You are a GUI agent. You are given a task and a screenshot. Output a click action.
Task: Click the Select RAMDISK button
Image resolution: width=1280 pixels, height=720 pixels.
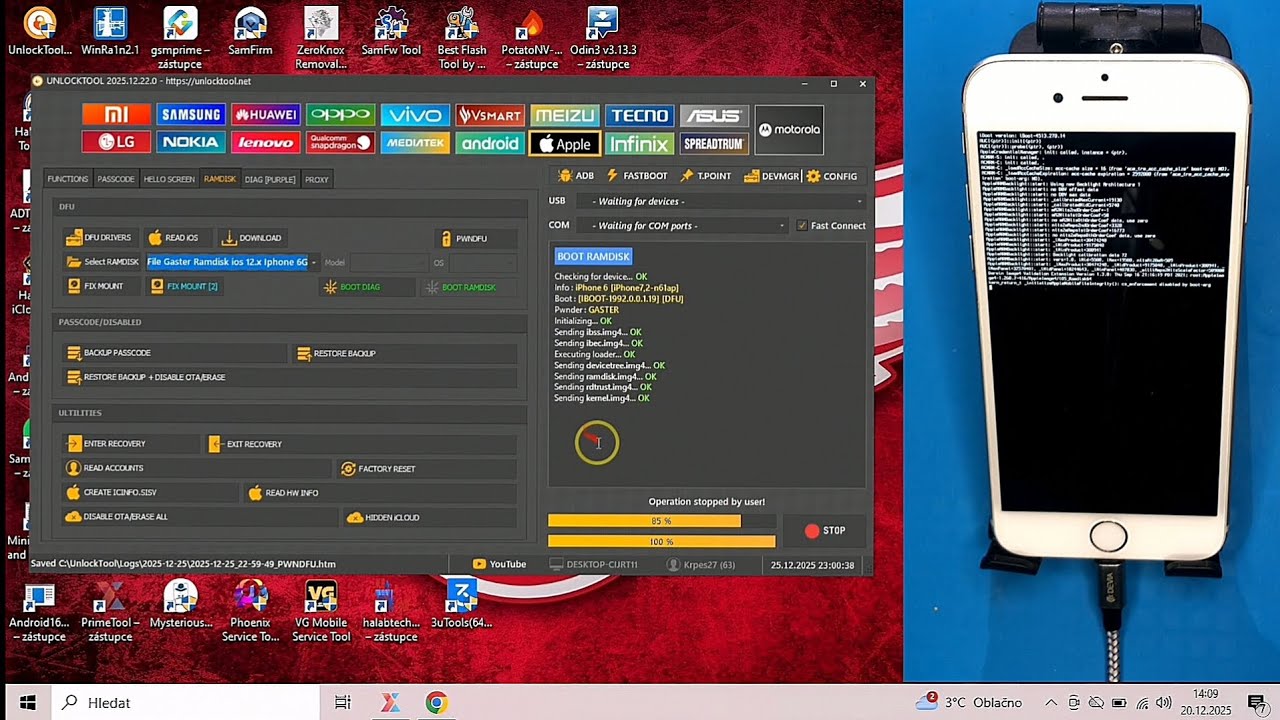point(103,262)
